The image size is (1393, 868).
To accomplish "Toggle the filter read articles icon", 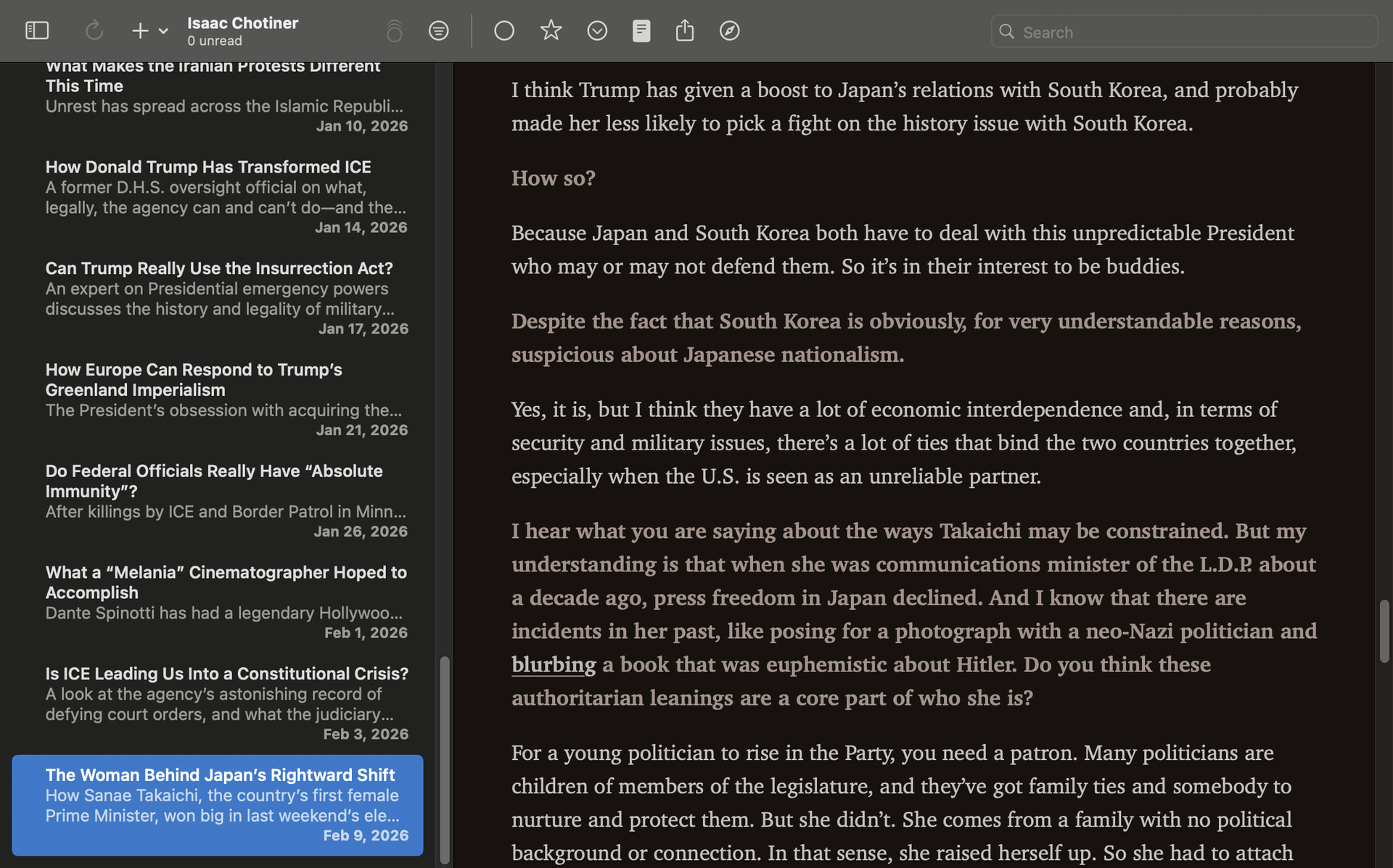I will coord(438,30).
